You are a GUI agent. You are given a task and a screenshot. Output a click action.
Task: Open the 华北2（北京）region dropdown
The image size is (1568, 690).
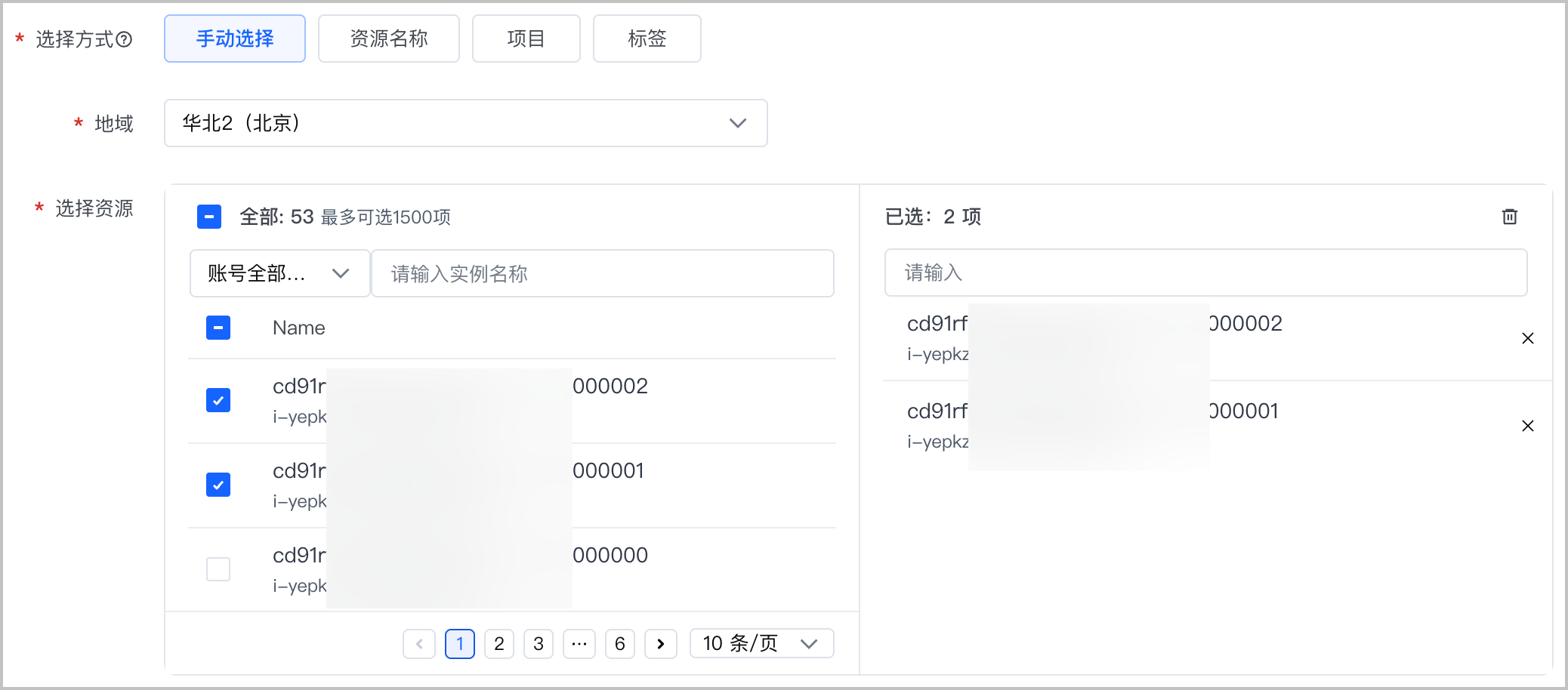coord(466,123)
